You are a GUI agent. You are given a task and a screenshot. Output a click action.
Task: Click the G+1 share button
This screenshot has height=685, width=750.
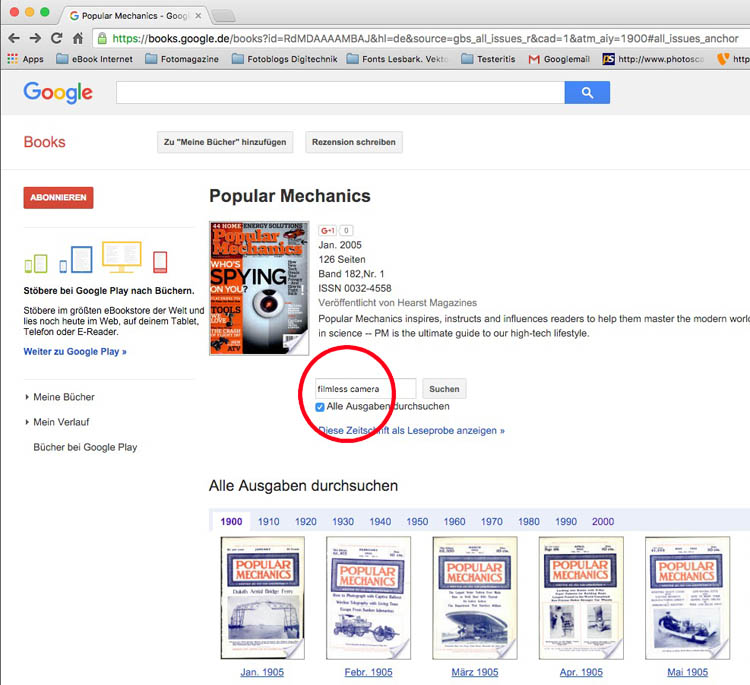pyautogui.click(x=328, y=231)
